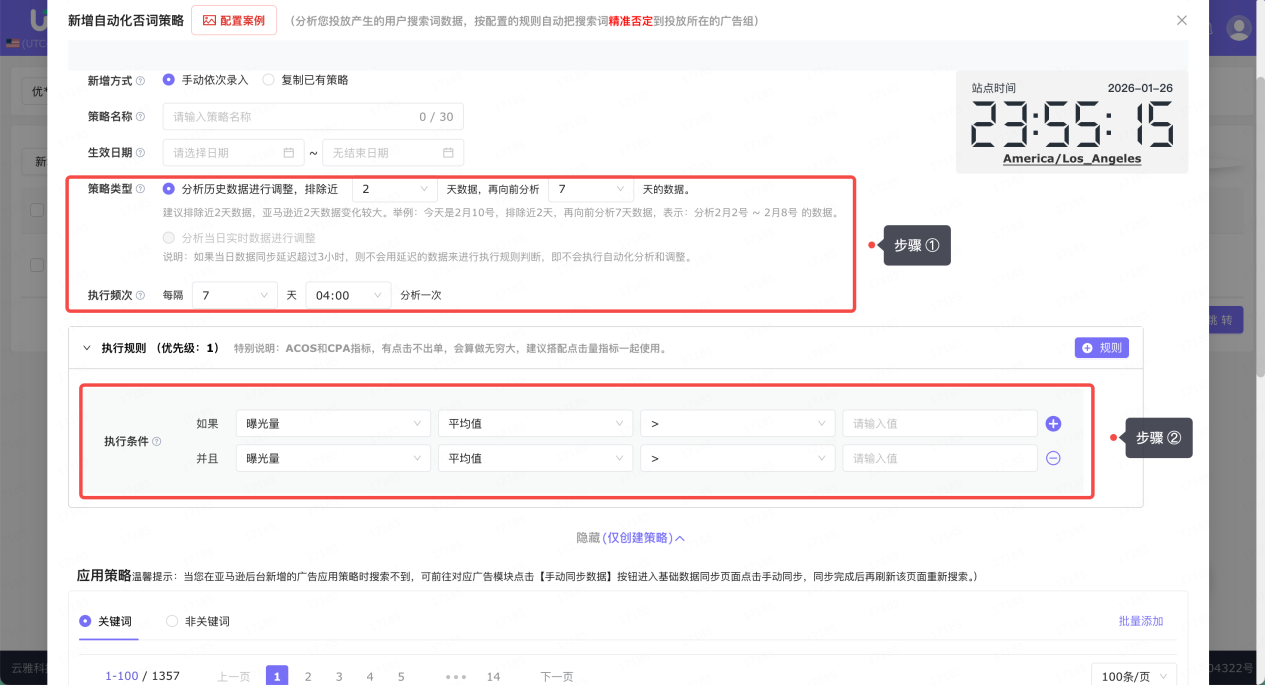The width and height of the screenshot is (1265, 685).
Task: Open the user avatar menu top right
Action: (x=1238, y=28)
